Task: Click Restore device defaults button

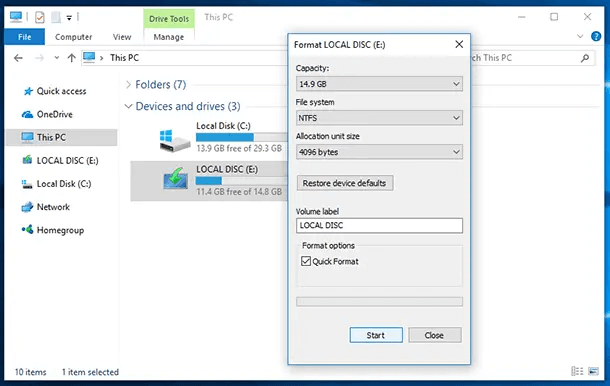Action: (345, 183)
